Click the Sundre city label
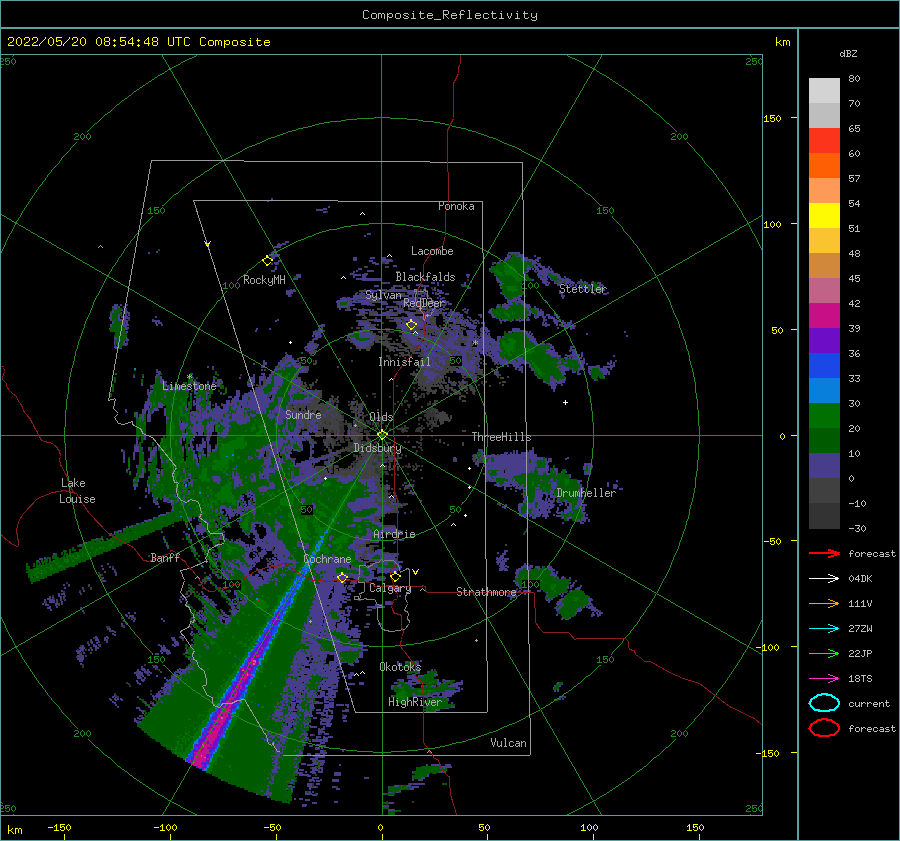Image resolution: width=900 pixels, height=841 pixels. [x=303, y=414]
